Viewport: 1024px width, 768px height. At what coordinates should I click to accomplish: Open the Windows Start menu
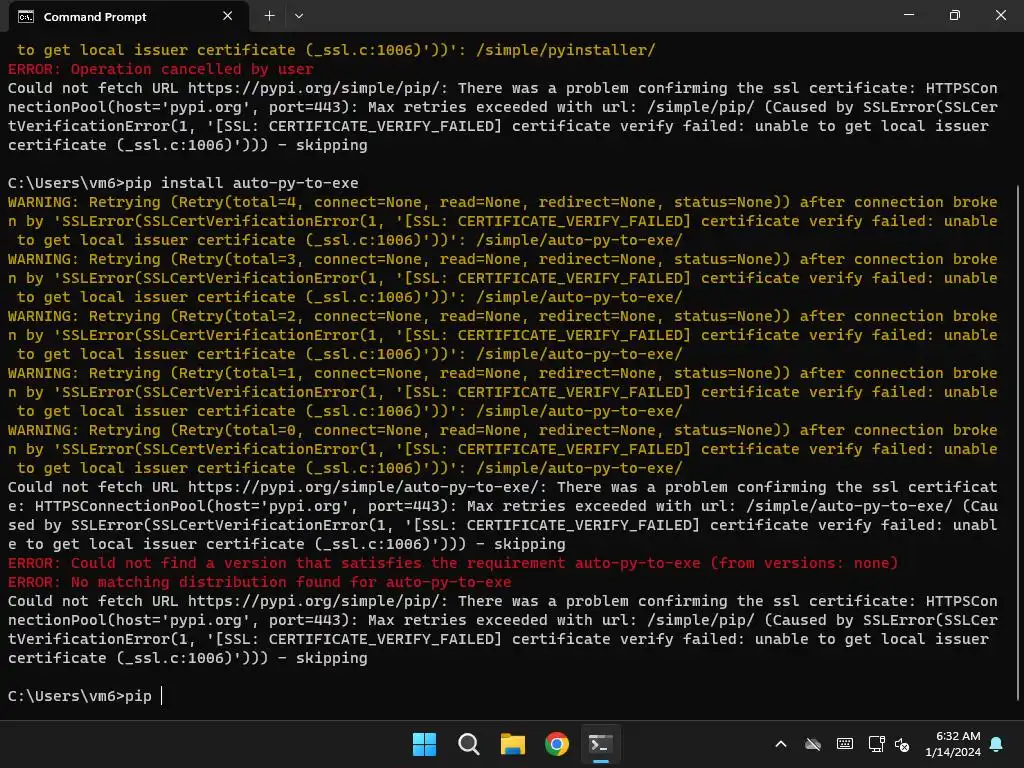(x=424, y=744)
